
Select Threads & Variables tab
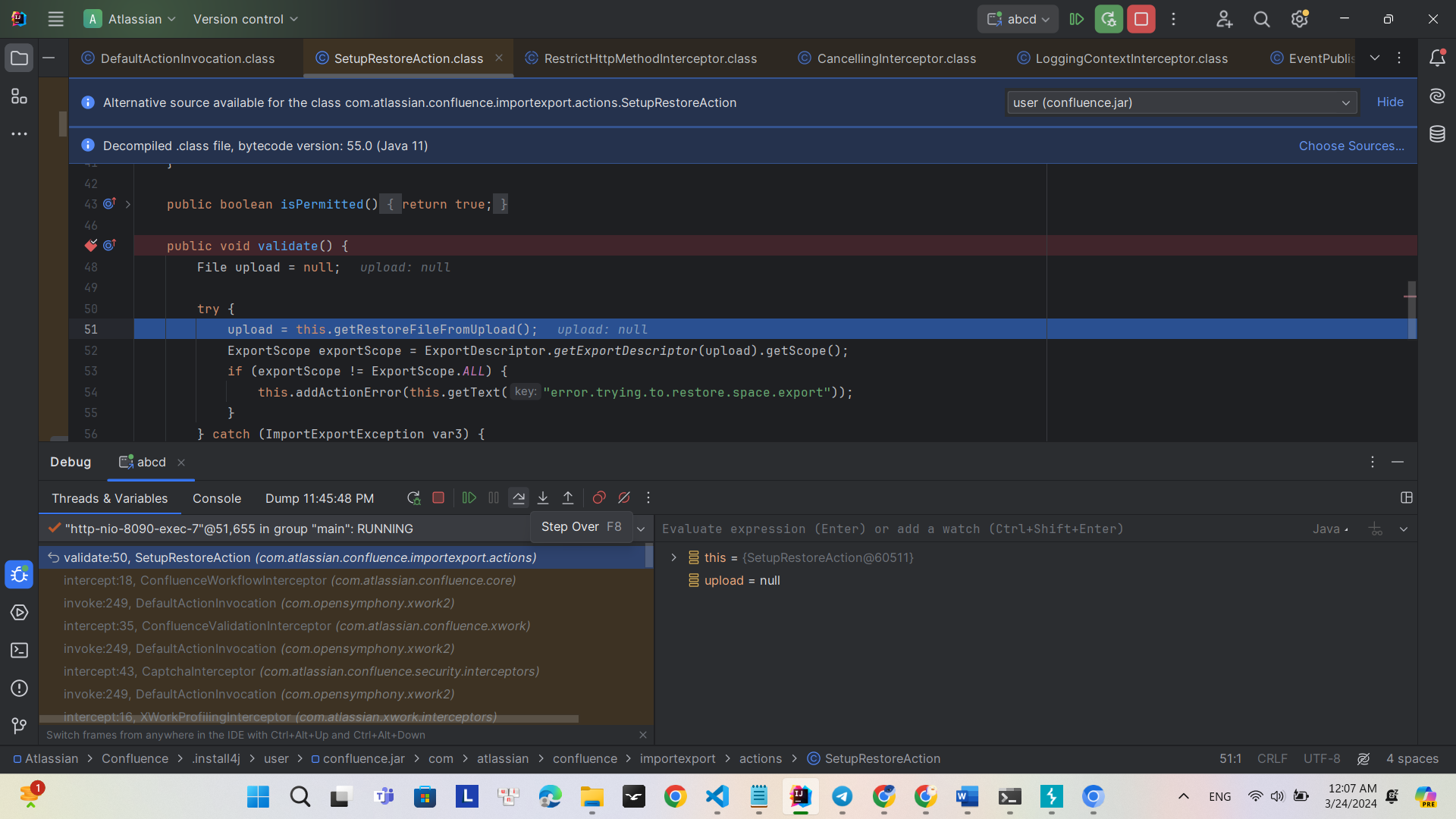(109, 498)
